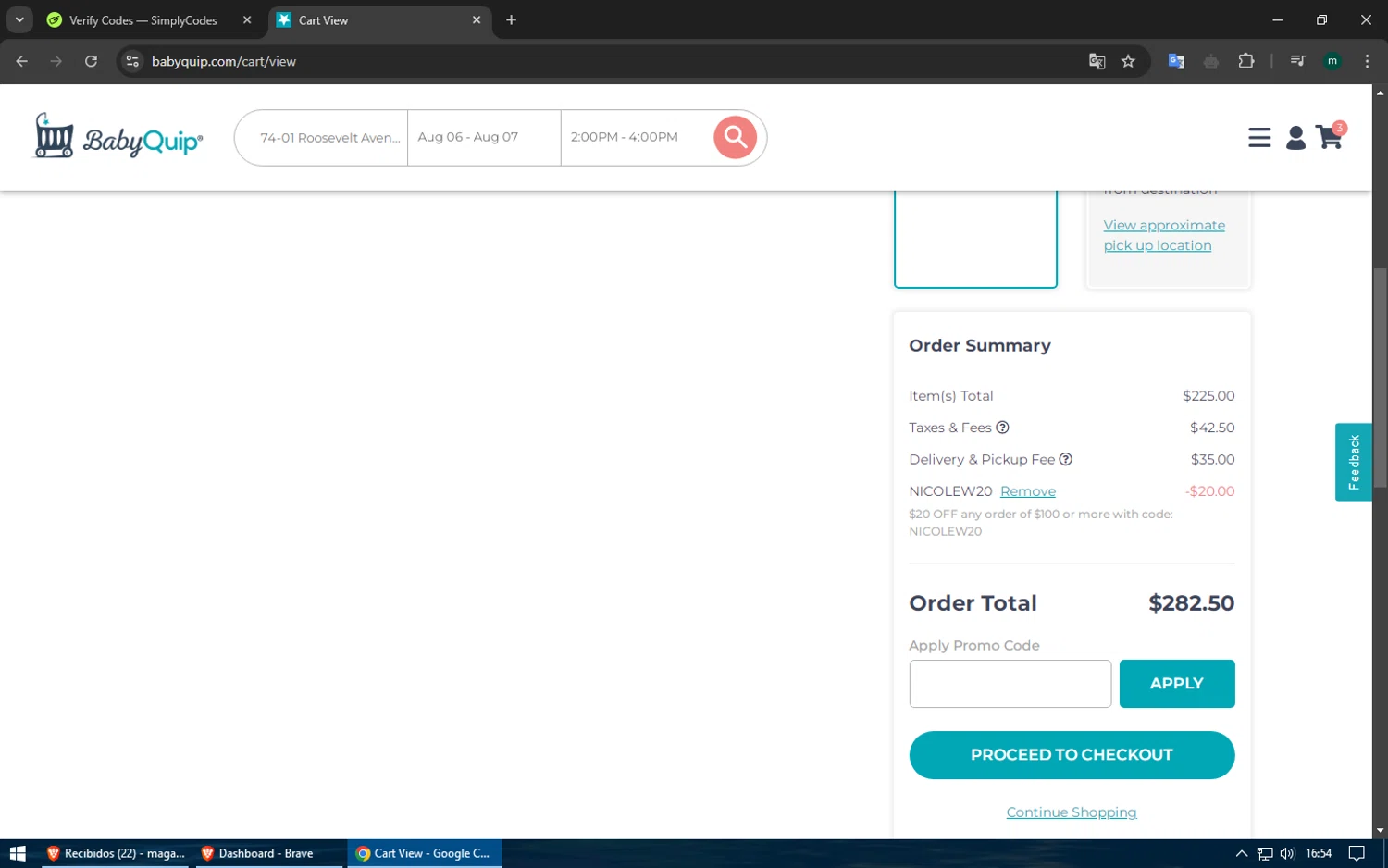Click PROCEED TO CHECKOUT button
The width and height of the screenshot is (1388, 868).
(1072, 755)
